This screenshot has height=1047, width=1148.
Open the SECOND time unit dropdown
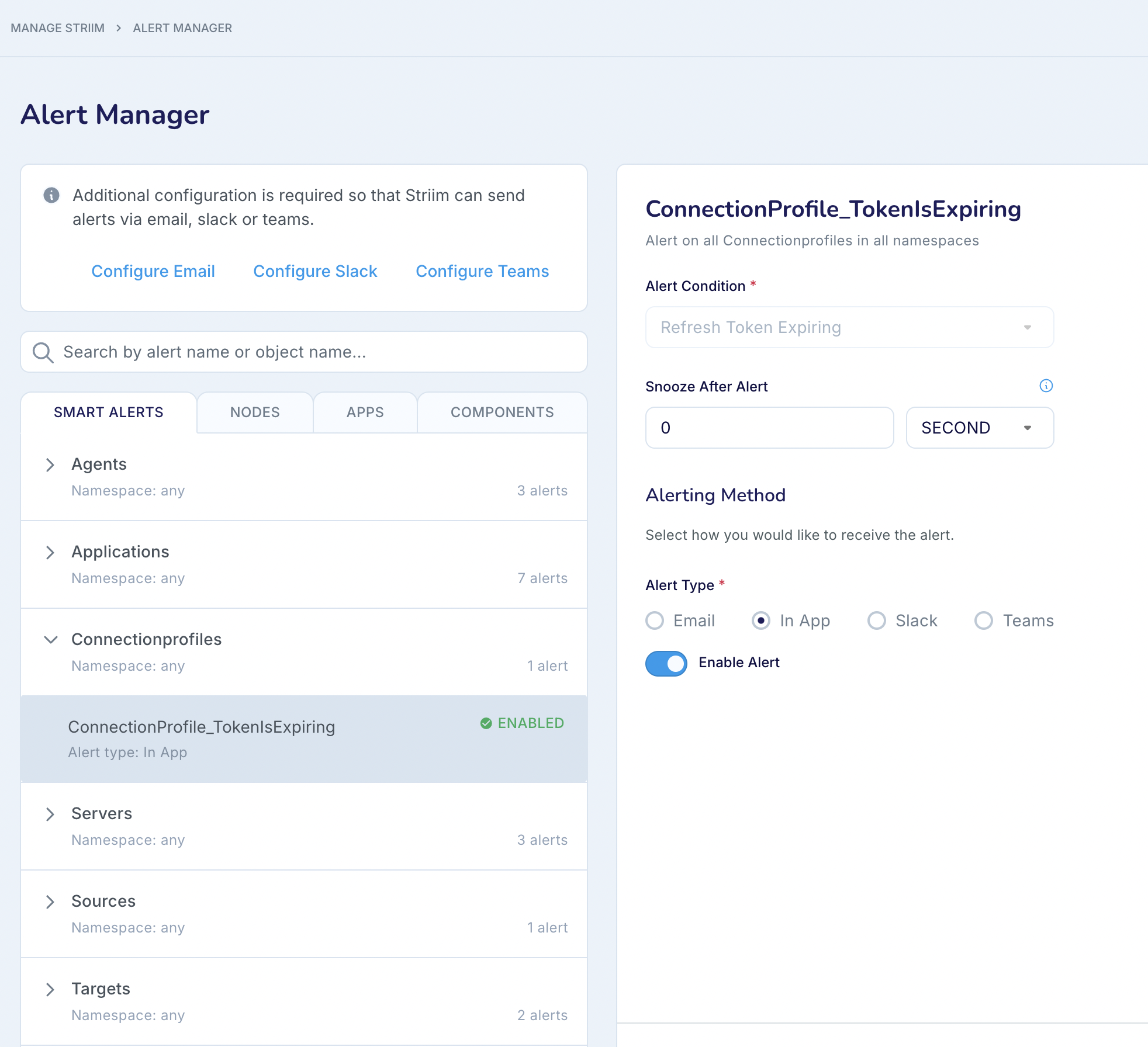click(x=979, y=428)
